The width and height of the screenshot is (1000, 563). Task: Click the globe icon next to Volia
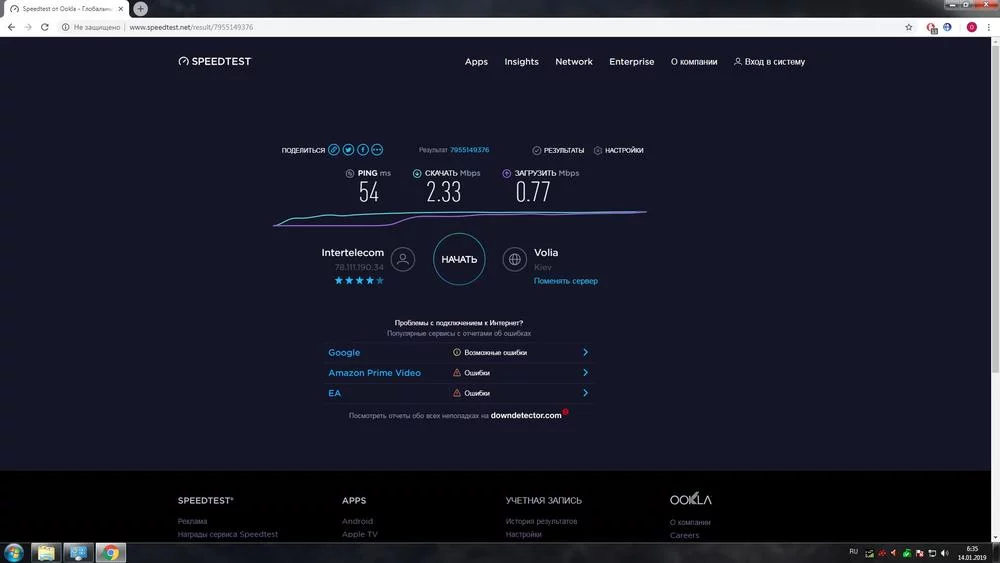(x=515, y=259)
